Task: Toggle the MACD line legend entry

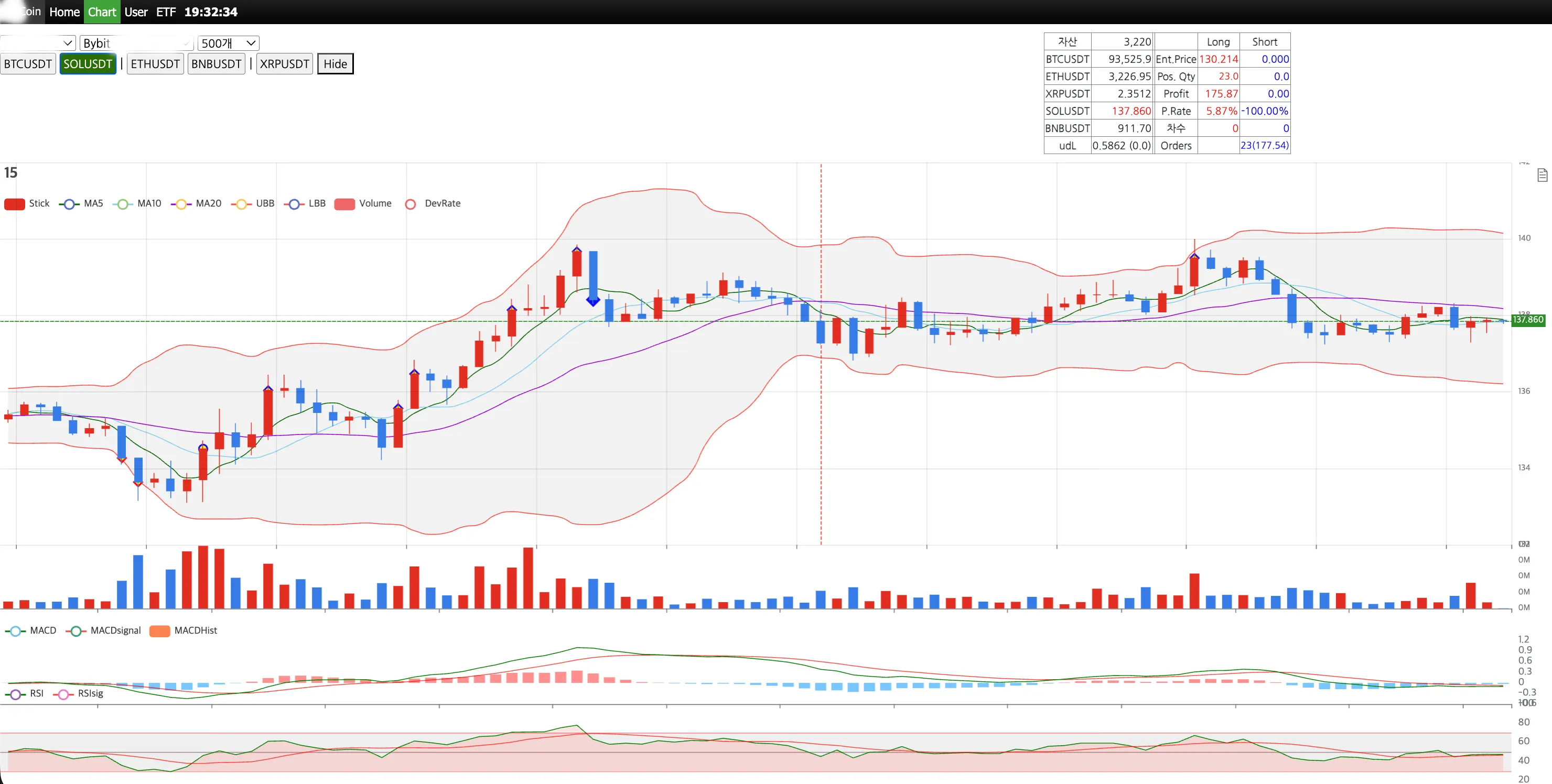Action: 31,630
